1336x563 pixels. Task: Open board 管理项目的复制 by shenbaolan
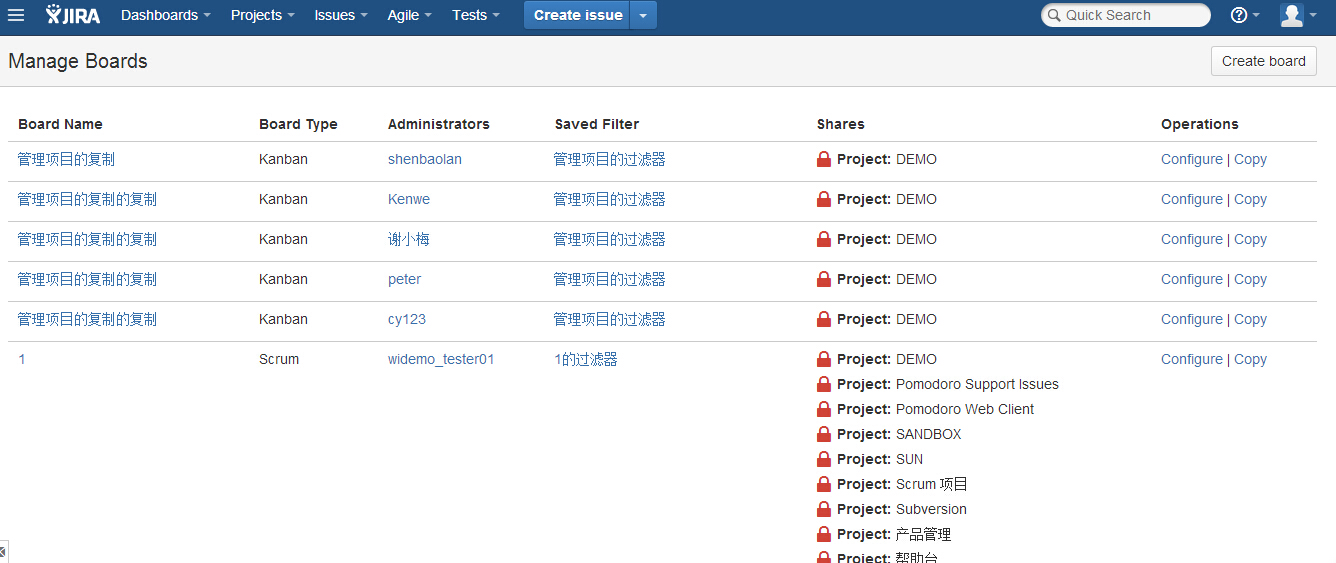click(67, 159)
